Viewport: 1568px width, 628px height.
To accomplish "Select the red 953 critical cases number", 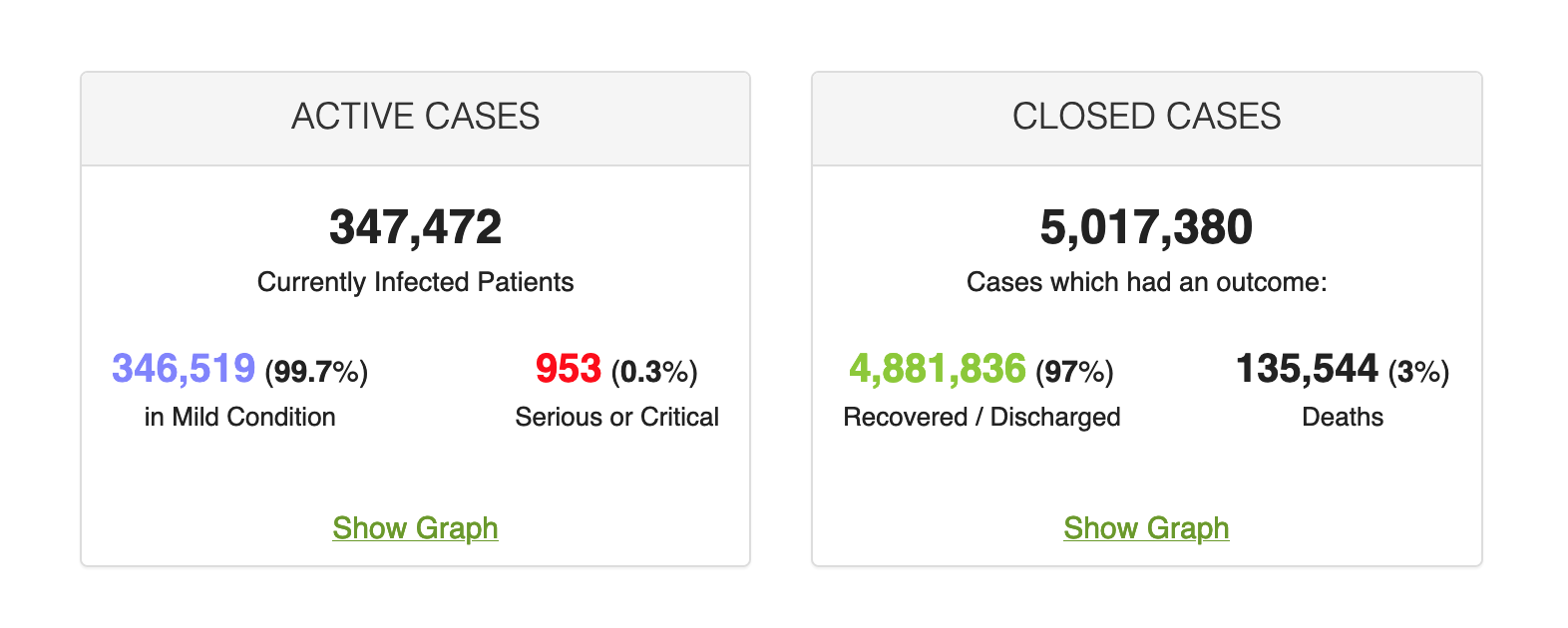I will [x=568, y=369].
